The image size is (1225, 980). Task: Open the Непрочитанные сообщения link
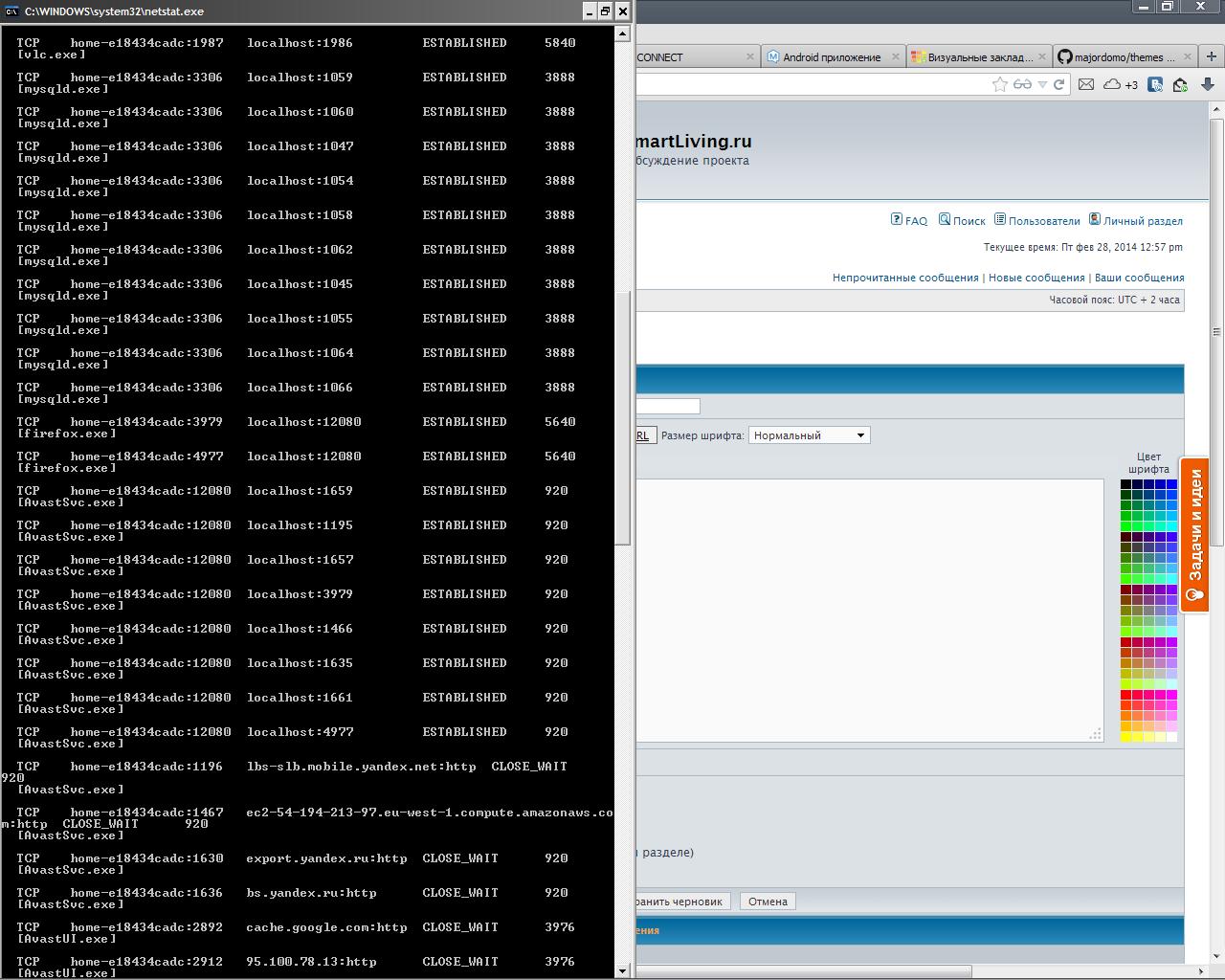[905, 278]
